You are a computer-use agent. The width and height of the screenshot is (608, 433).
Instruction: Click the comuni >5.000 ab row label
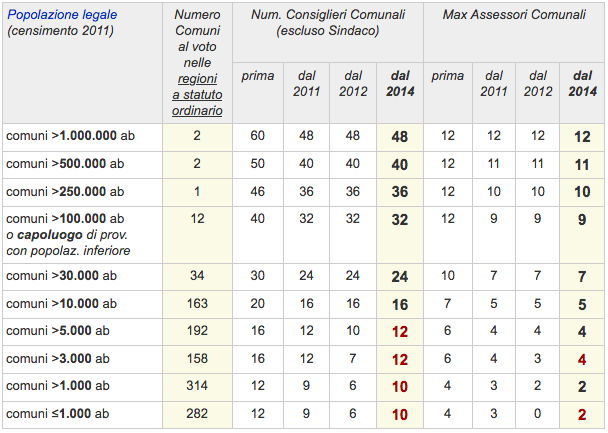58,331
